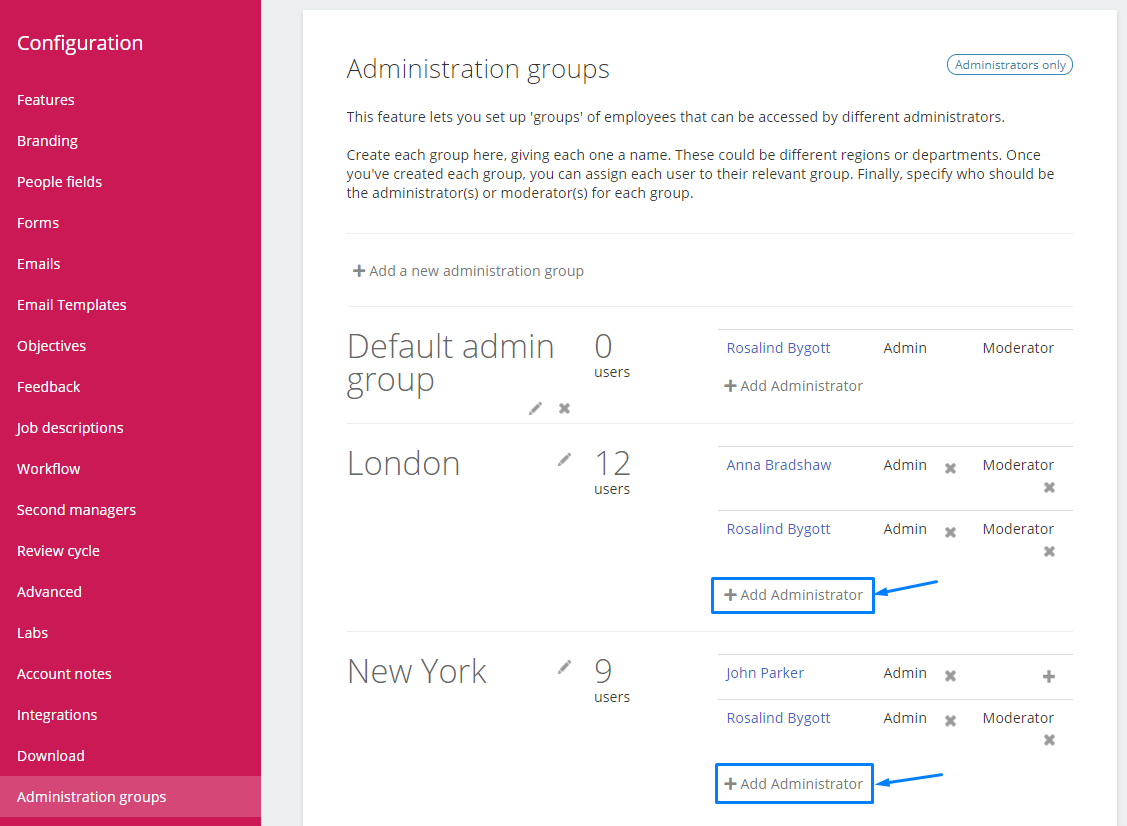Select Forms from the configuration menu
This screenshot has height=826, width=1127.
38,223
